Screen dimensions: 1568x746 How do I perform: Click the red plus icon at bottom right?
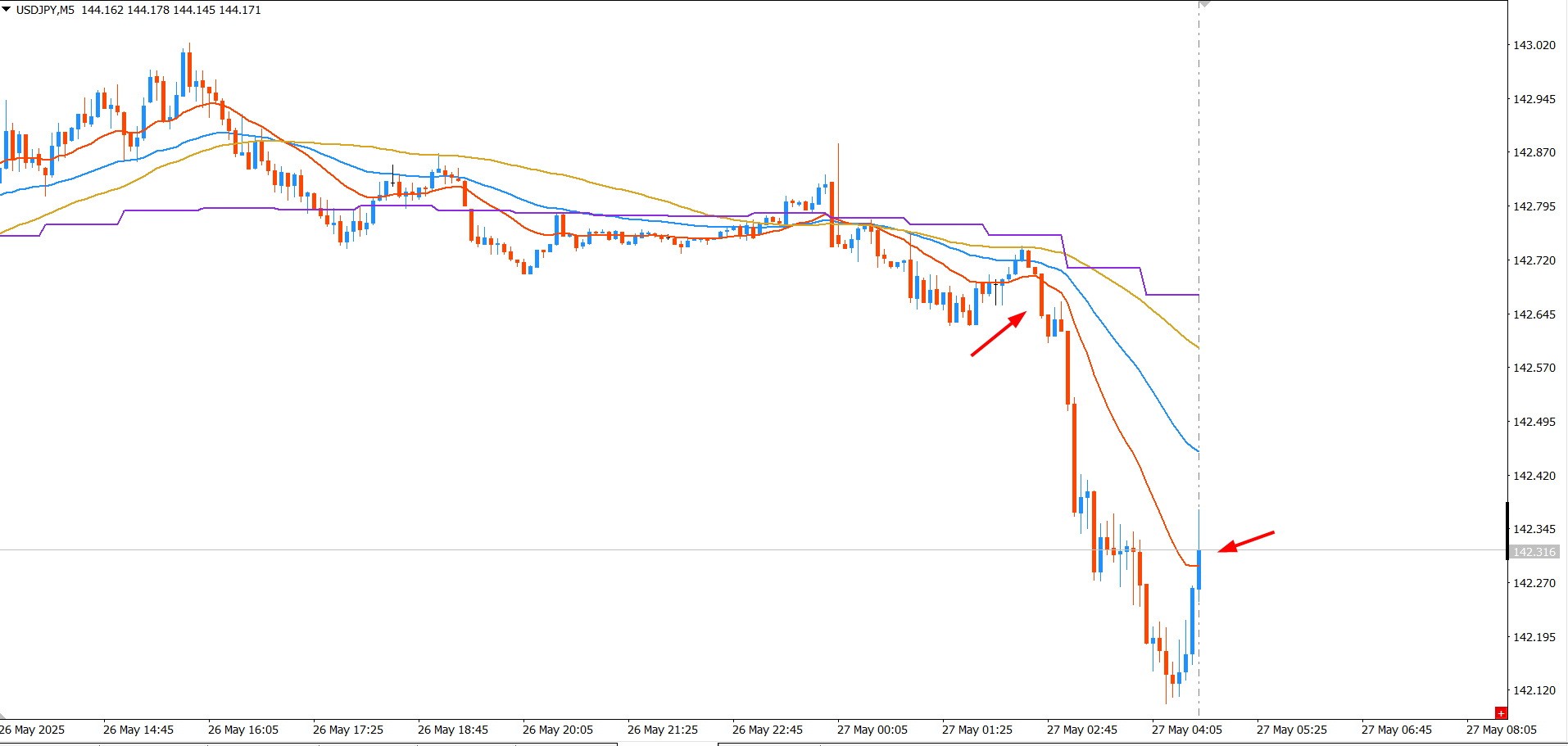(x=1501, y=713)
